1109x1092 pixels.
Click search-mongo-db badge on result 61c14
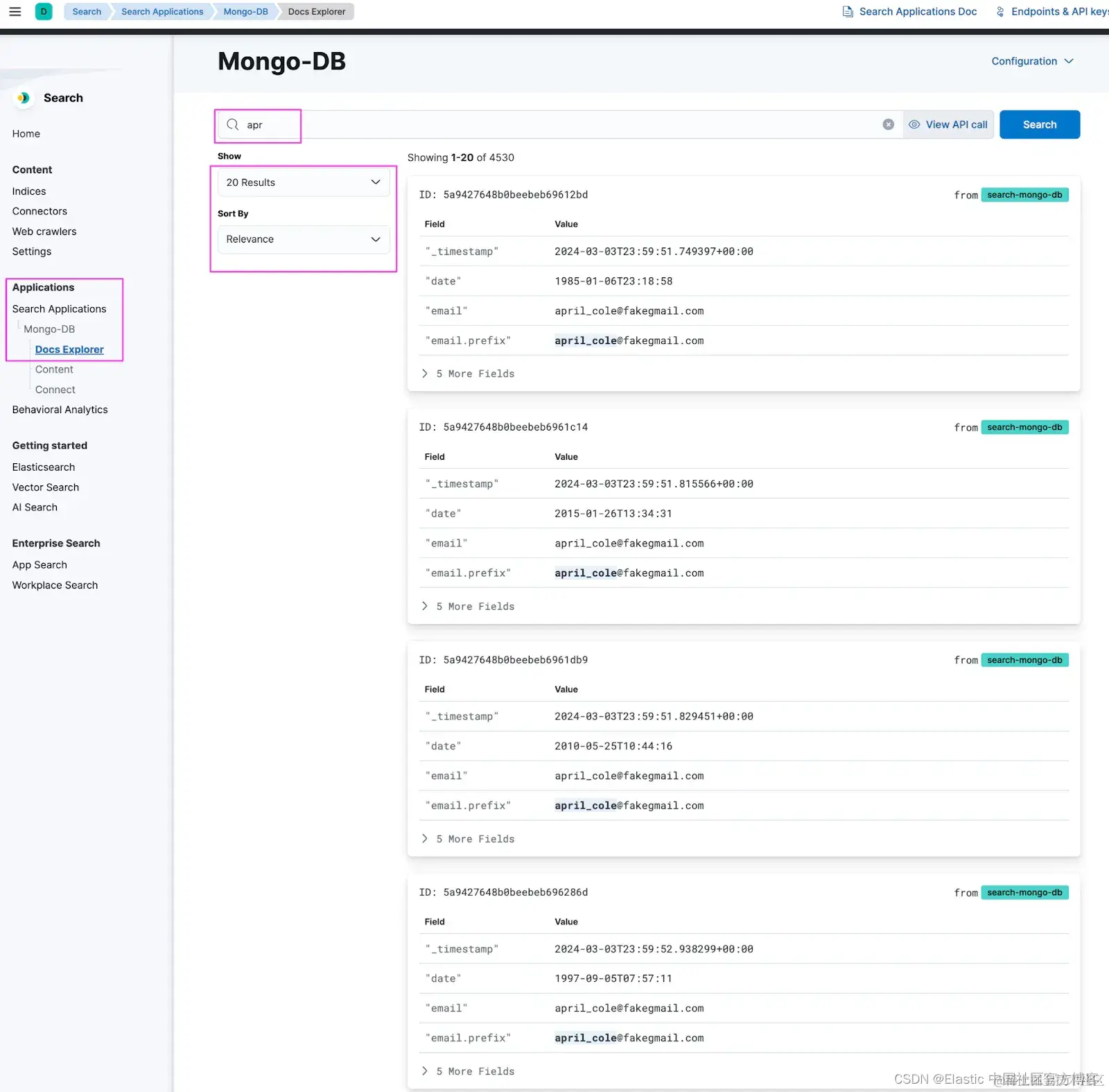click(1024, 427)
